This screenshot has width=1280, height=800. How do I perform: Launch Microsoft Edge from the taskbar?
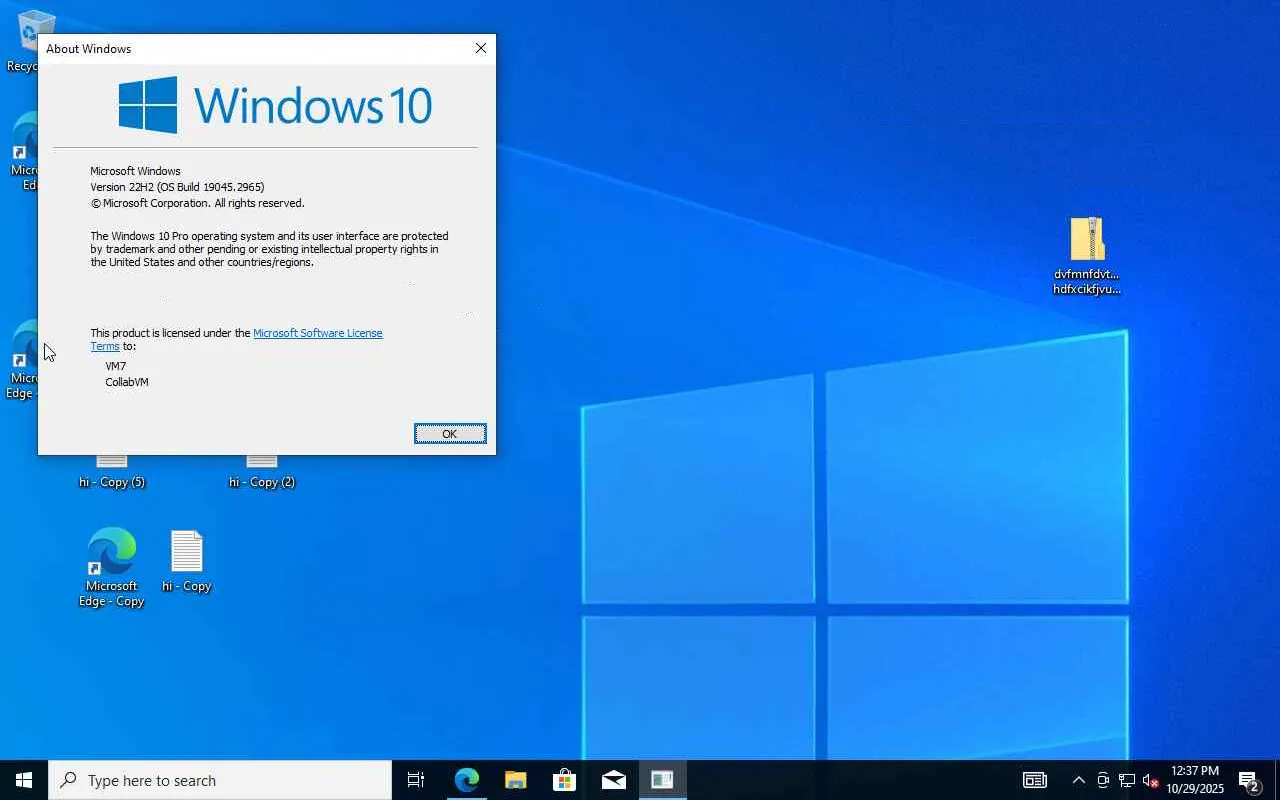pos(466,780)
